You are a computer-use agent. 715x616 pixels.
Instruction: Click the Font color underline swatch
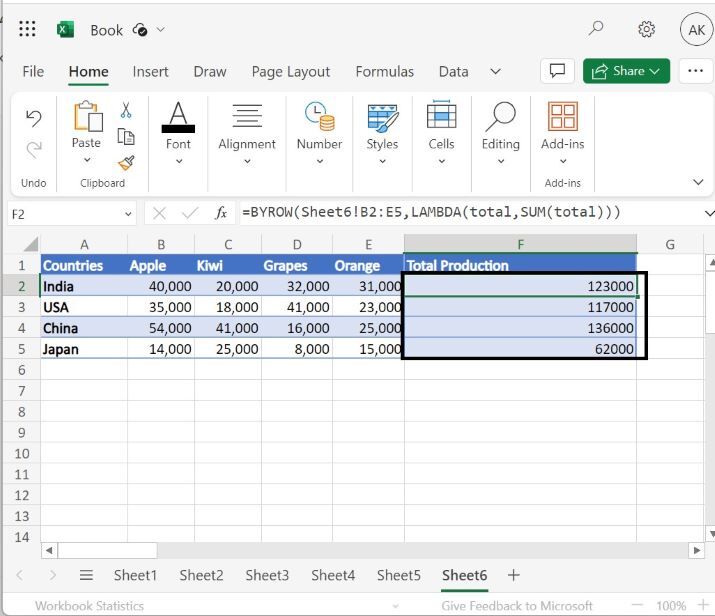(x=178, y=128)
